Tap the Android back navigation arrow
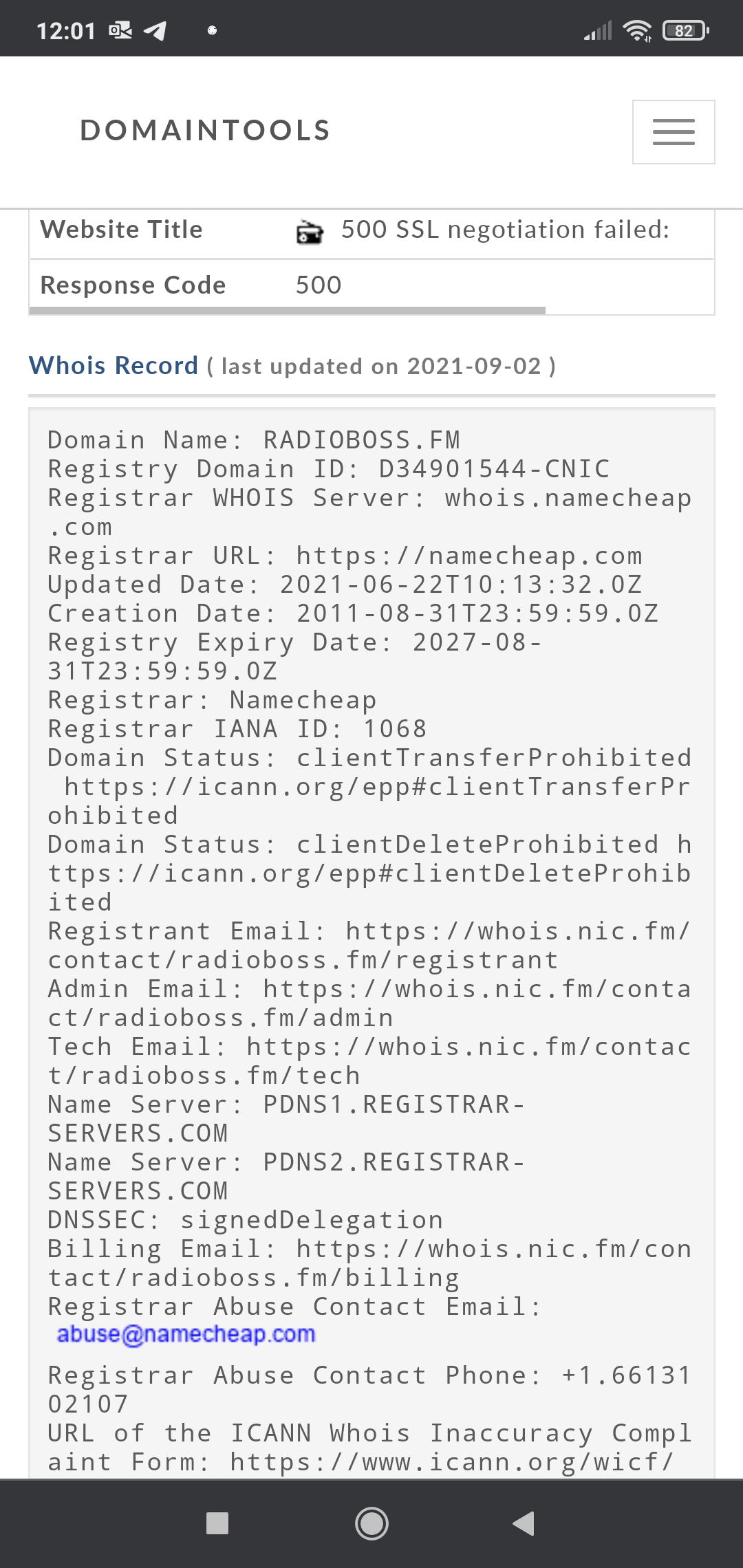This screenshot has width=743, height=1568. (524, 1523)
